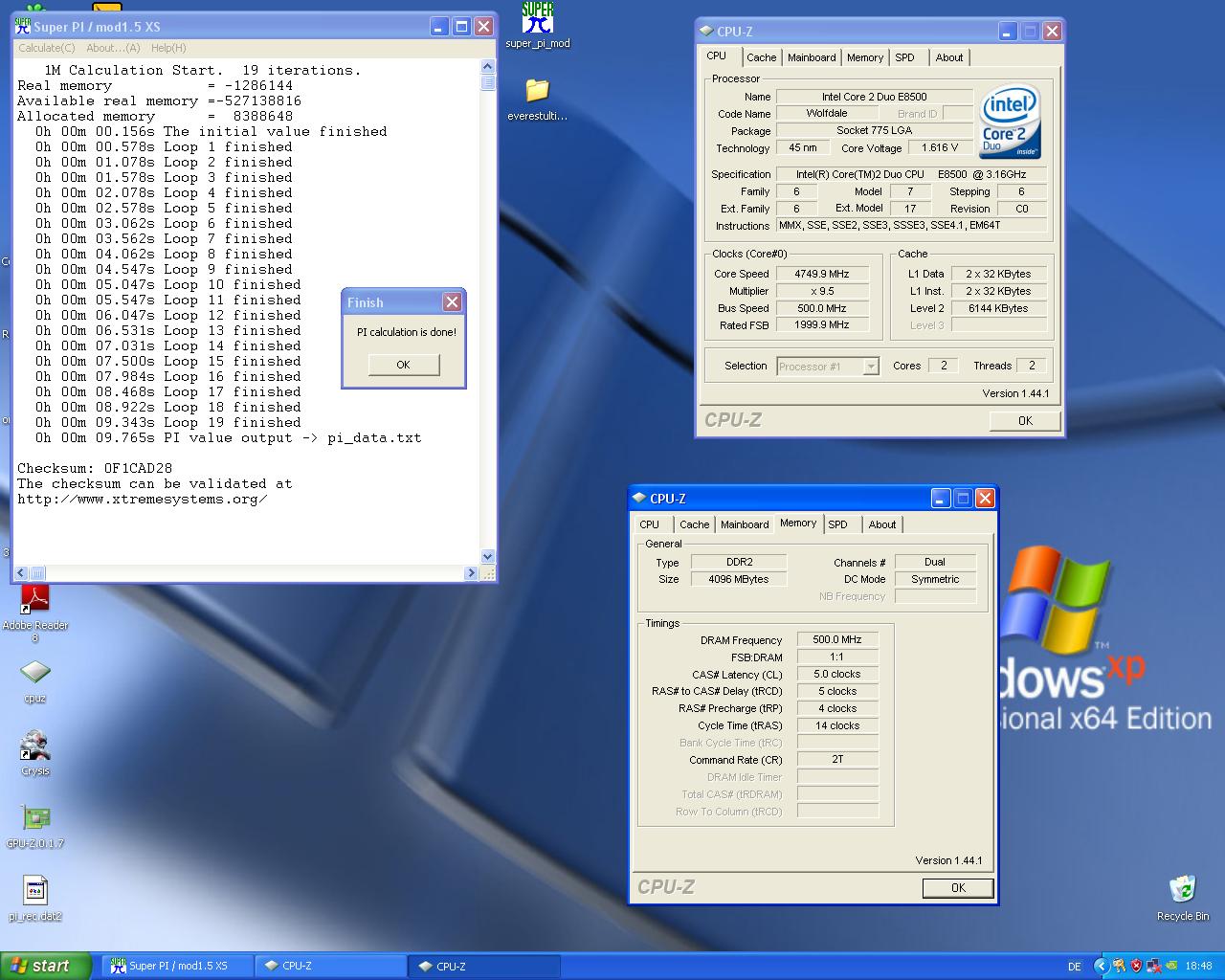The image size is (1225, 980).
Task: Click the DRAM Frequency value 500.0 MHz
Action: click(837, 640)
